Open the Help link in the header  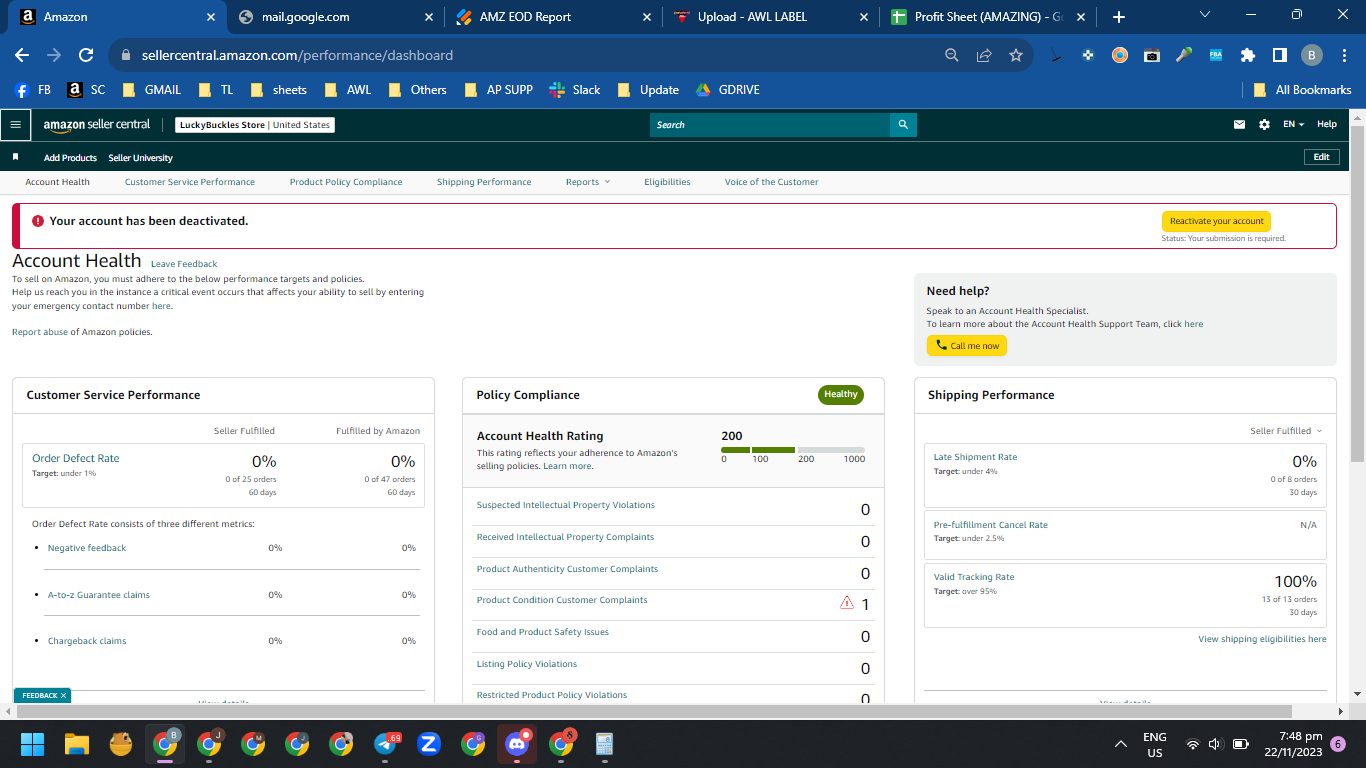point(1327,125)
